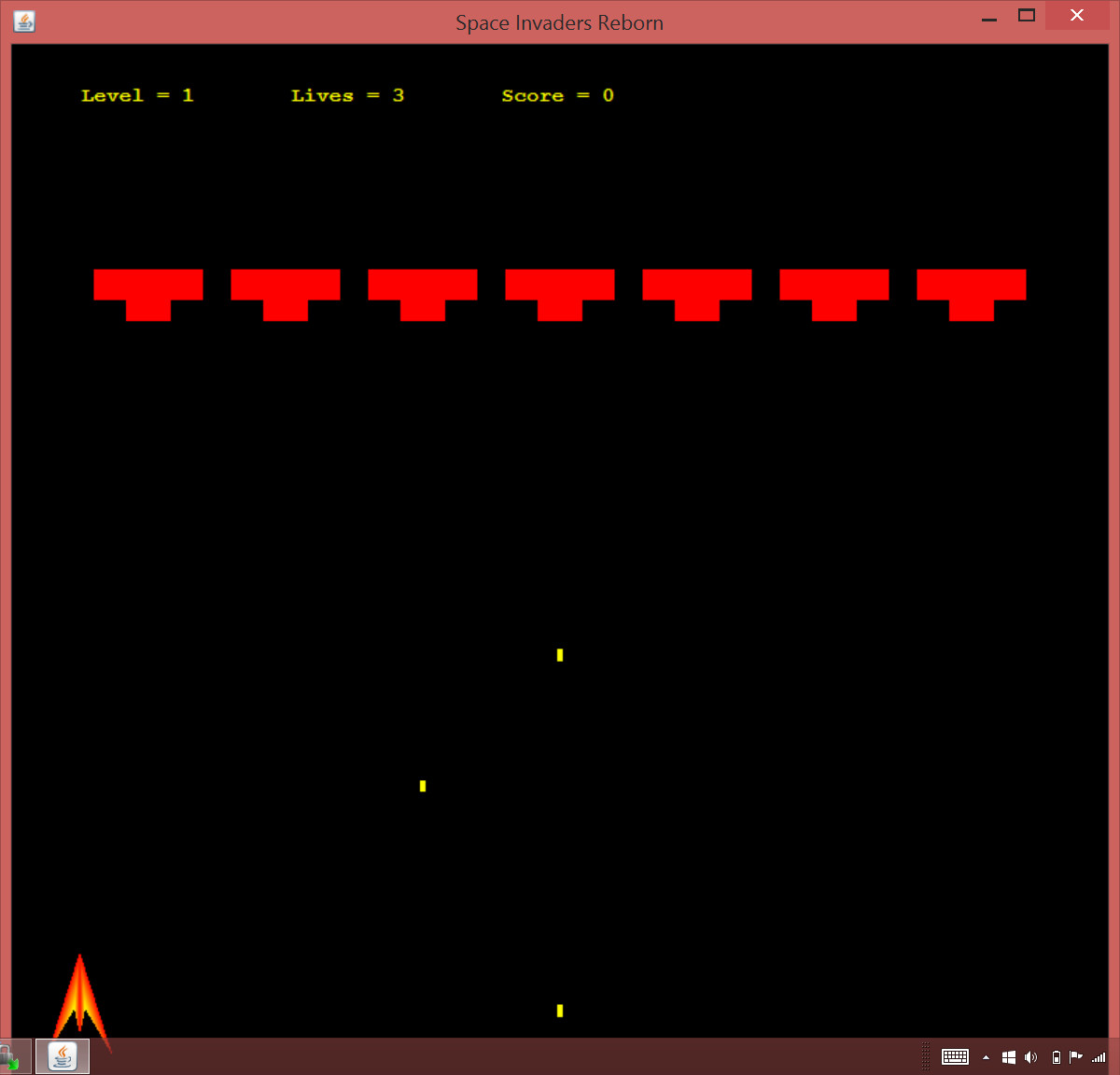Open the touch keyboard from the taskbar
This screenshot has width=1120, height=1075.
click(955, 1057)
